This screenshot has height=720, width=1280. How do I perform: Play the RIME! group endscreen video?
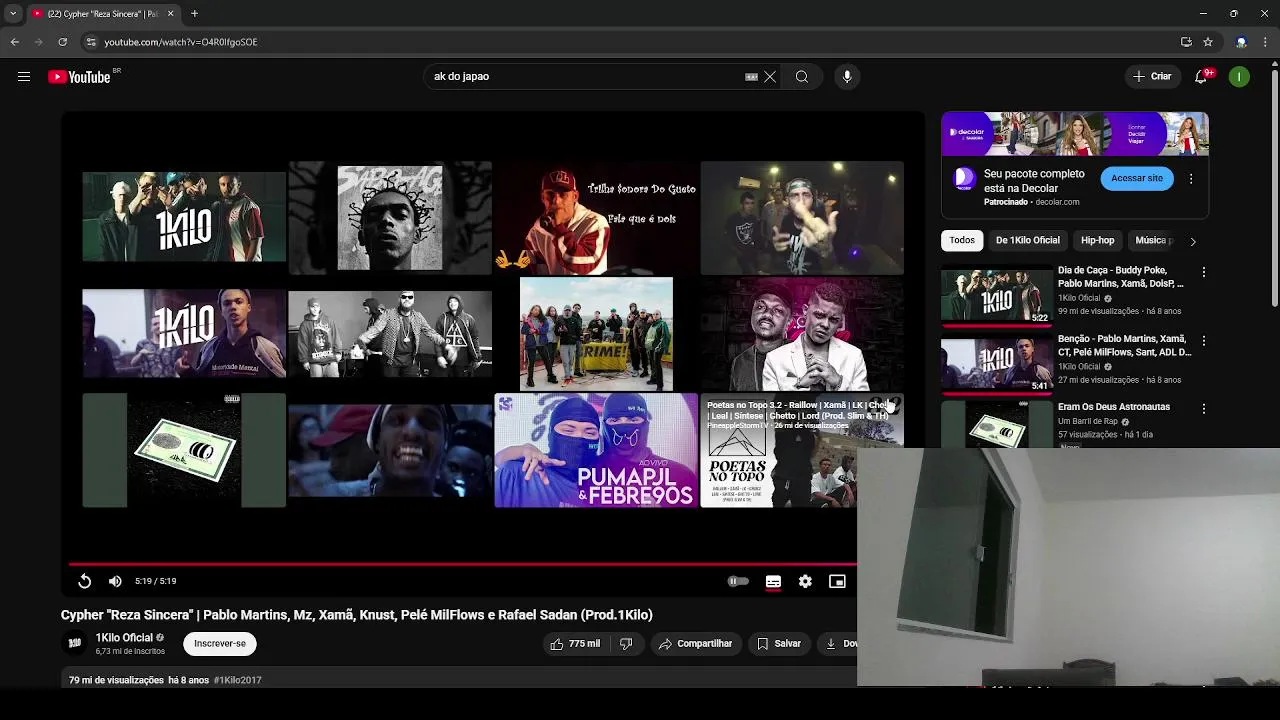tap(596, 334)
